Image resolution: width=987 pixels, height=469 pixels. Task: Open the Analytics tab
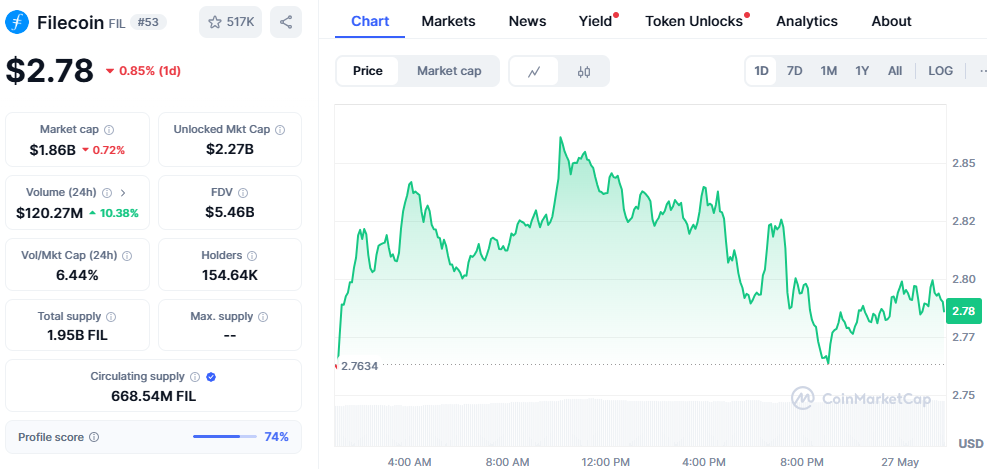[x=807, y=21]
